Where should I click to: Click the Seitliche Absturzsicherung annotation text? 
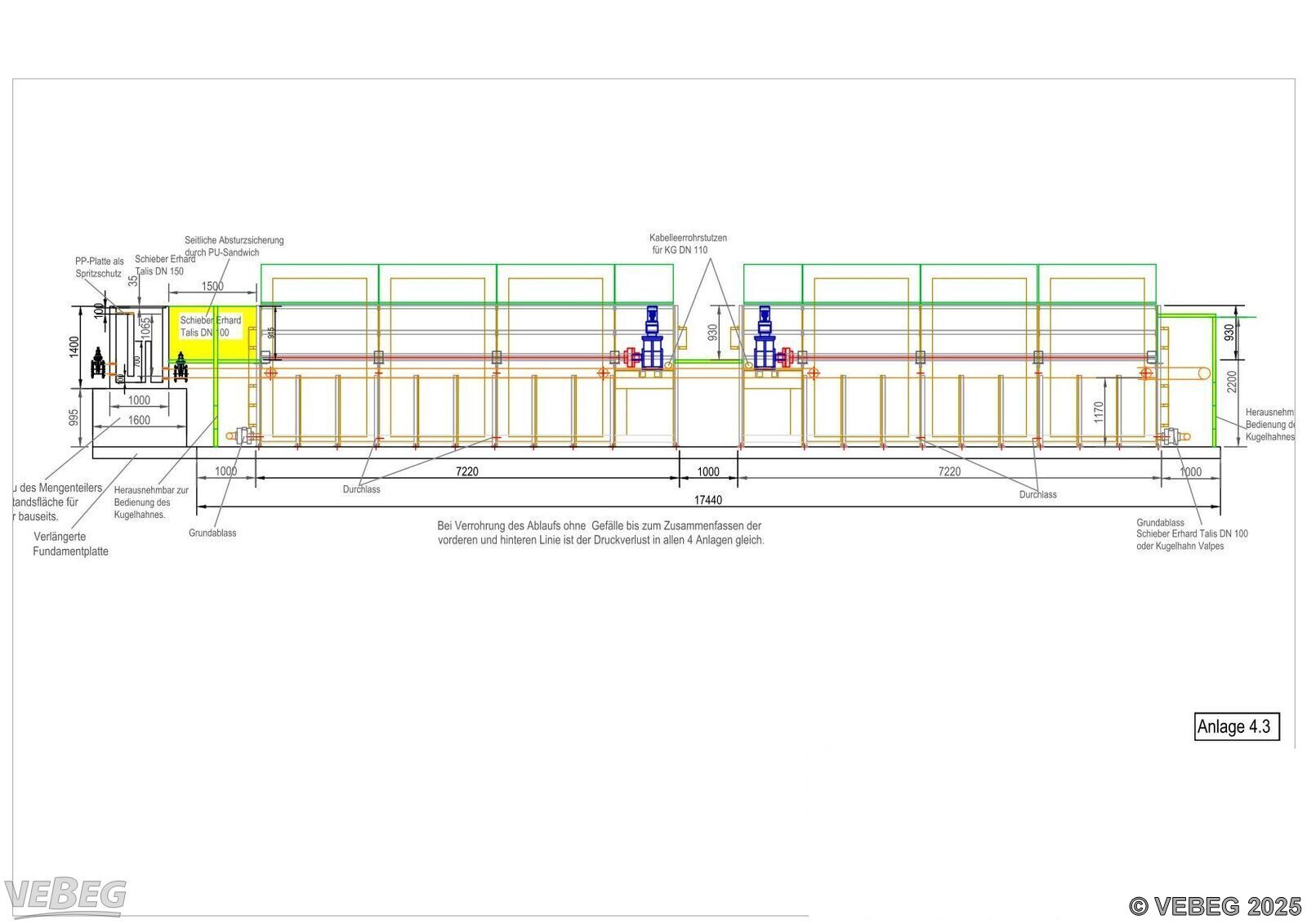click(x=234, y=246)
